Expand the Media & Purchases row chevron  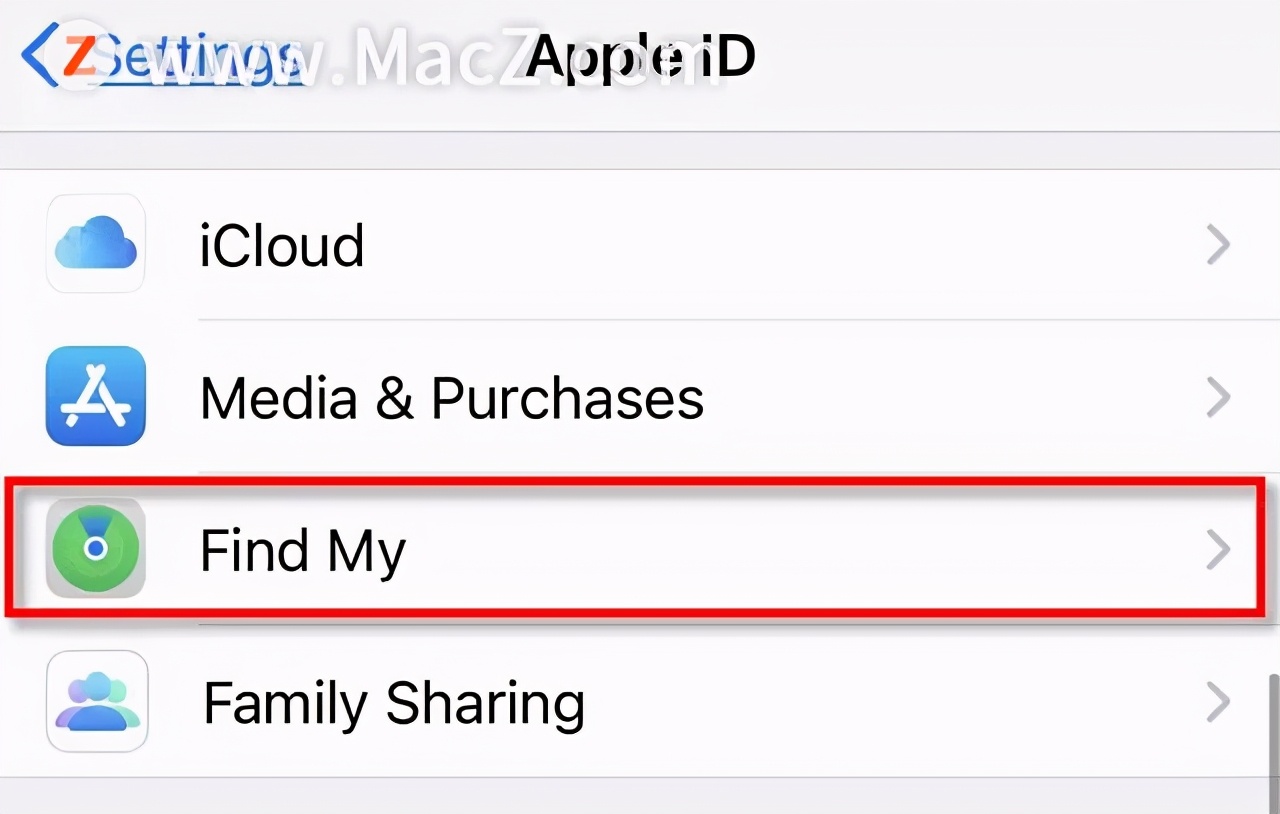1217,397
